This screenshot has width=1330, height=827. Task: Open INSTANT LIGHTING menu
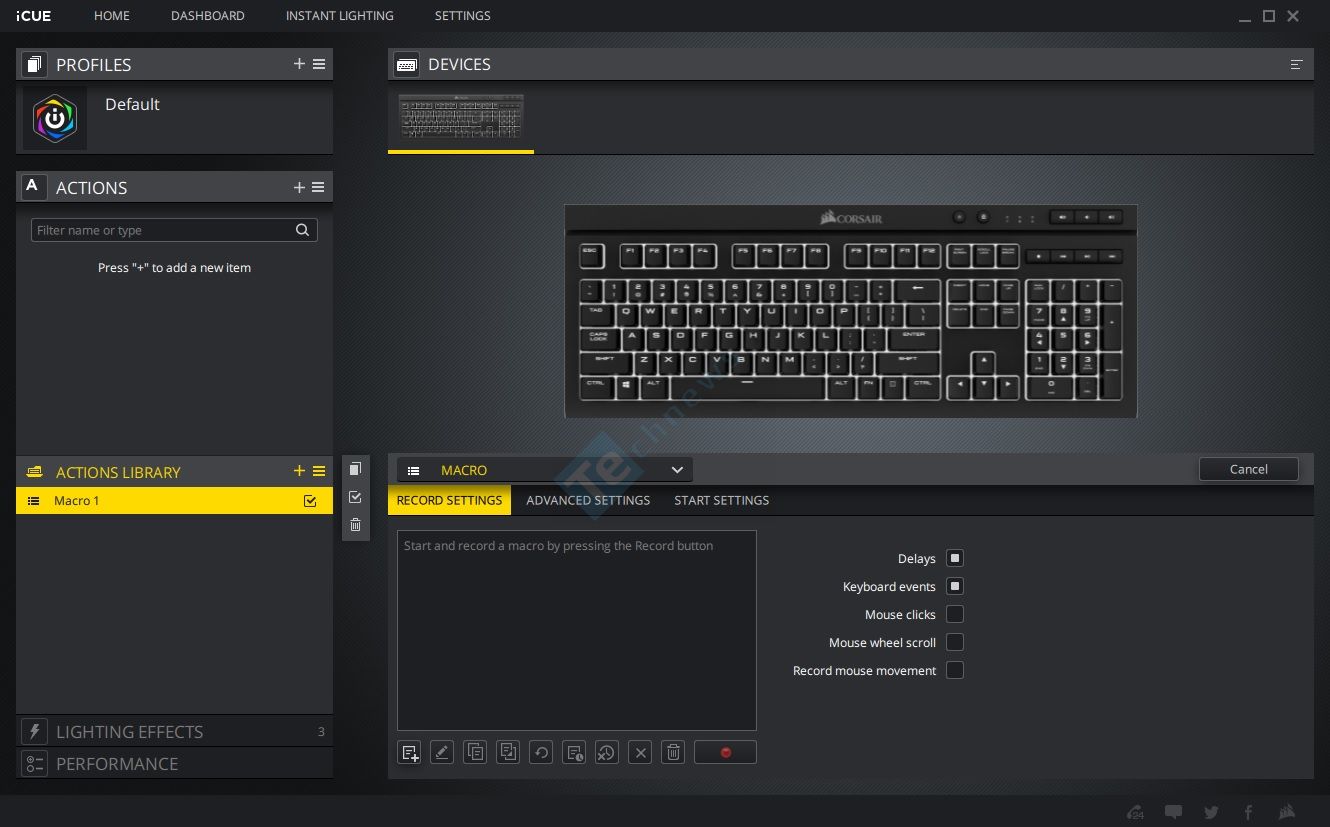(x=339, y=16)
